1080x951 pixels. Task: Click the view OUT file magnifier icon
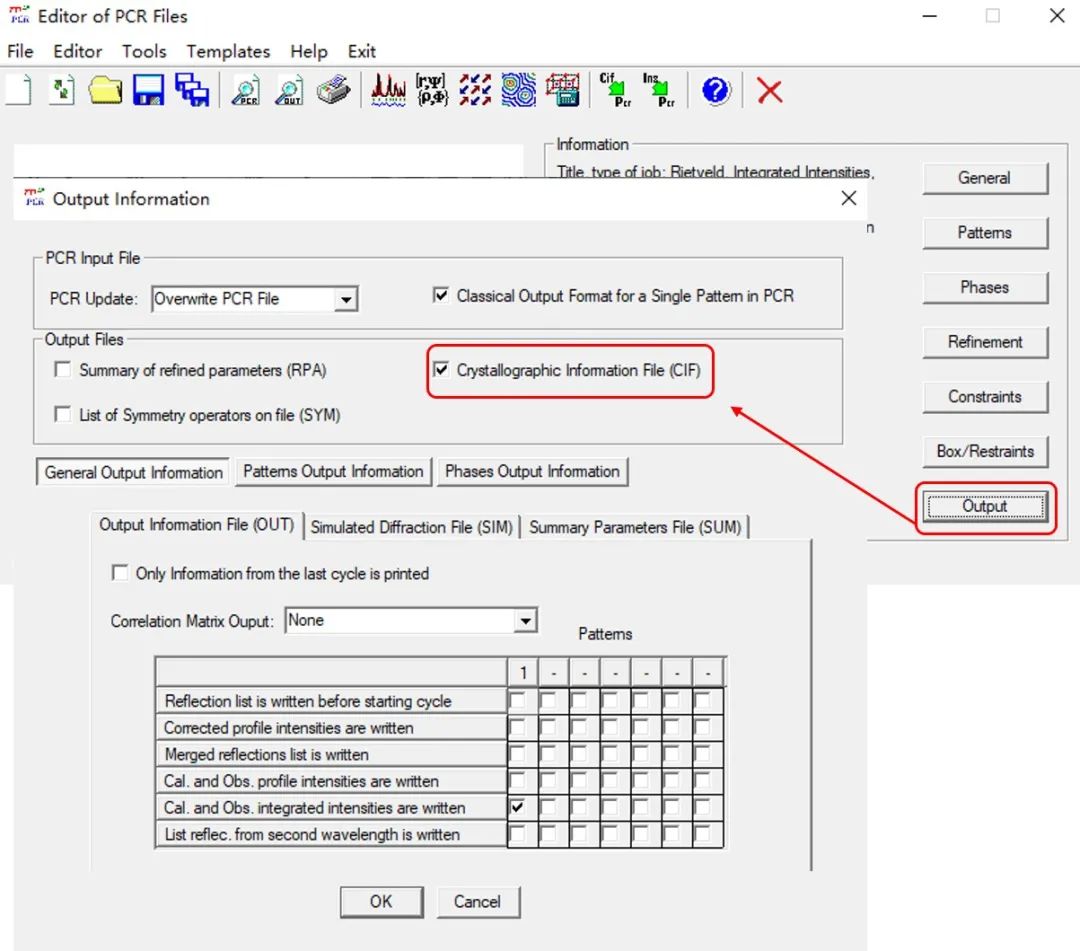click(289, 91)
